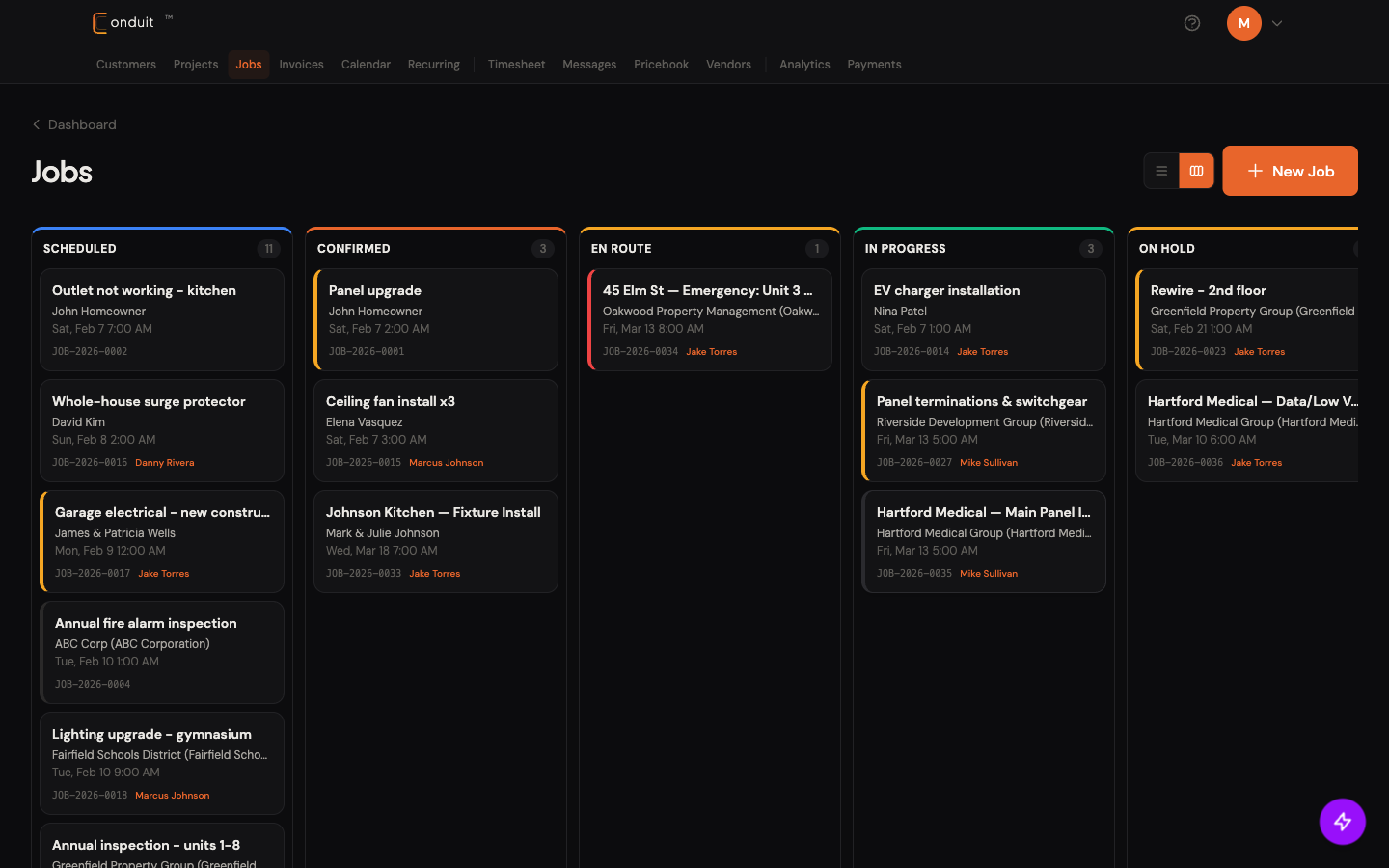Image resolution: width=1389 pixels, height=868 pixels.
Task: Open job Rewire - 2nd floor
Action: pos(1247,319)
